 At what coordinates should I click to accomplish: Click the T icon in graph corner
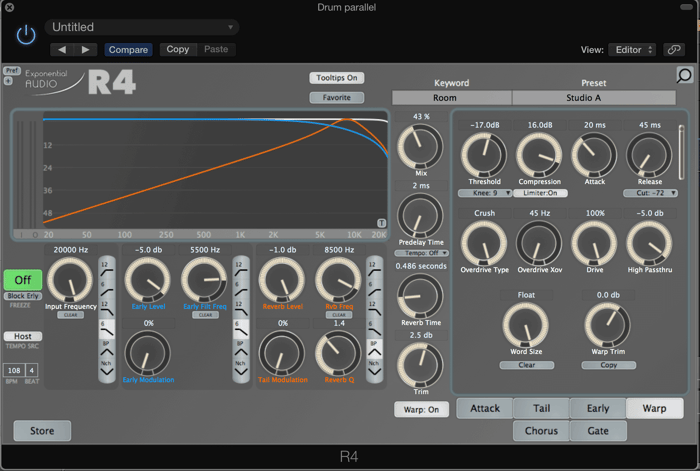pyautogui.click(x=381, y=223)
